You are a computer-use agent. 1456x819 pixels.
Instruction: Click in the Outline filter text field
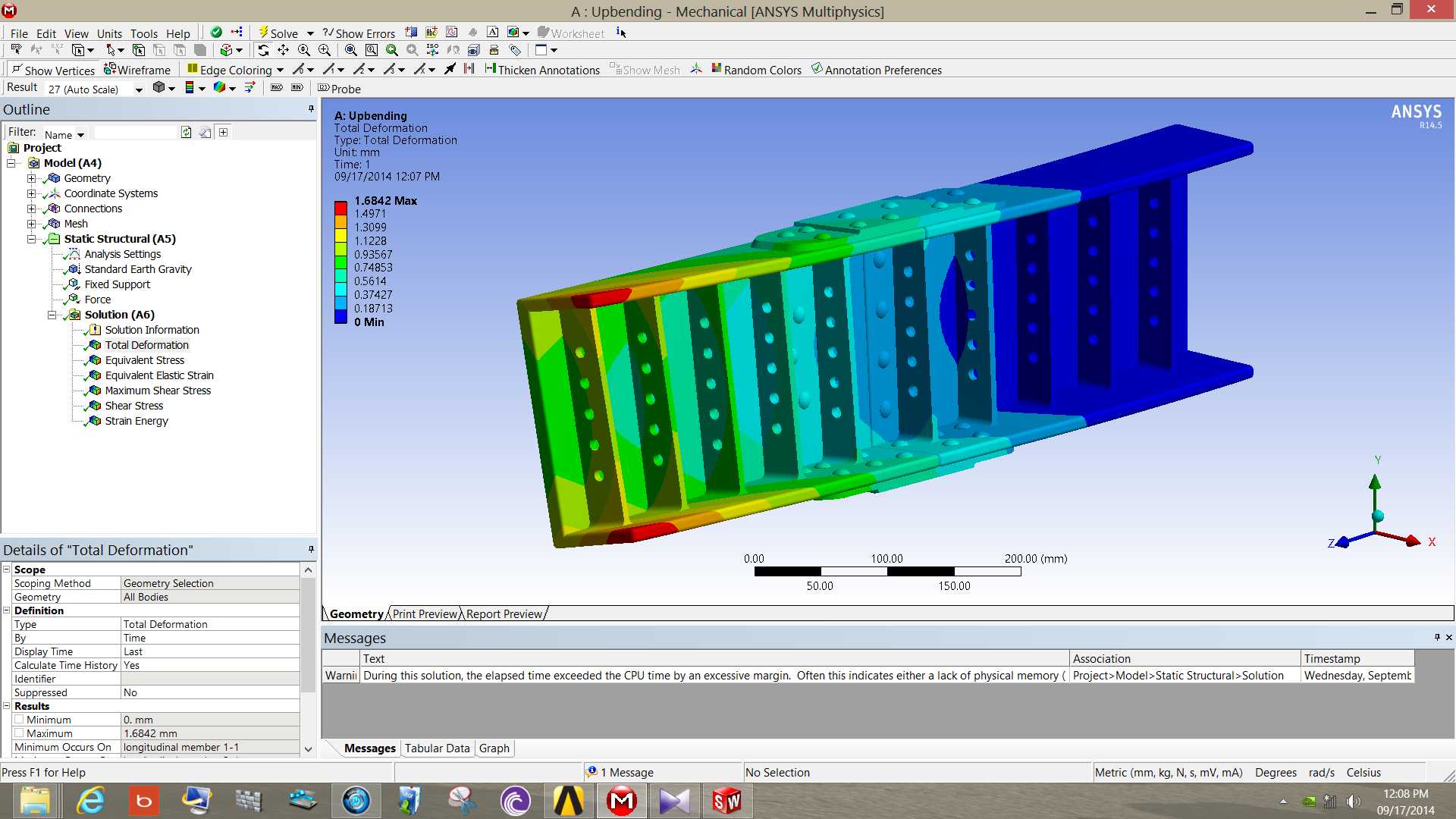[134, 133]
